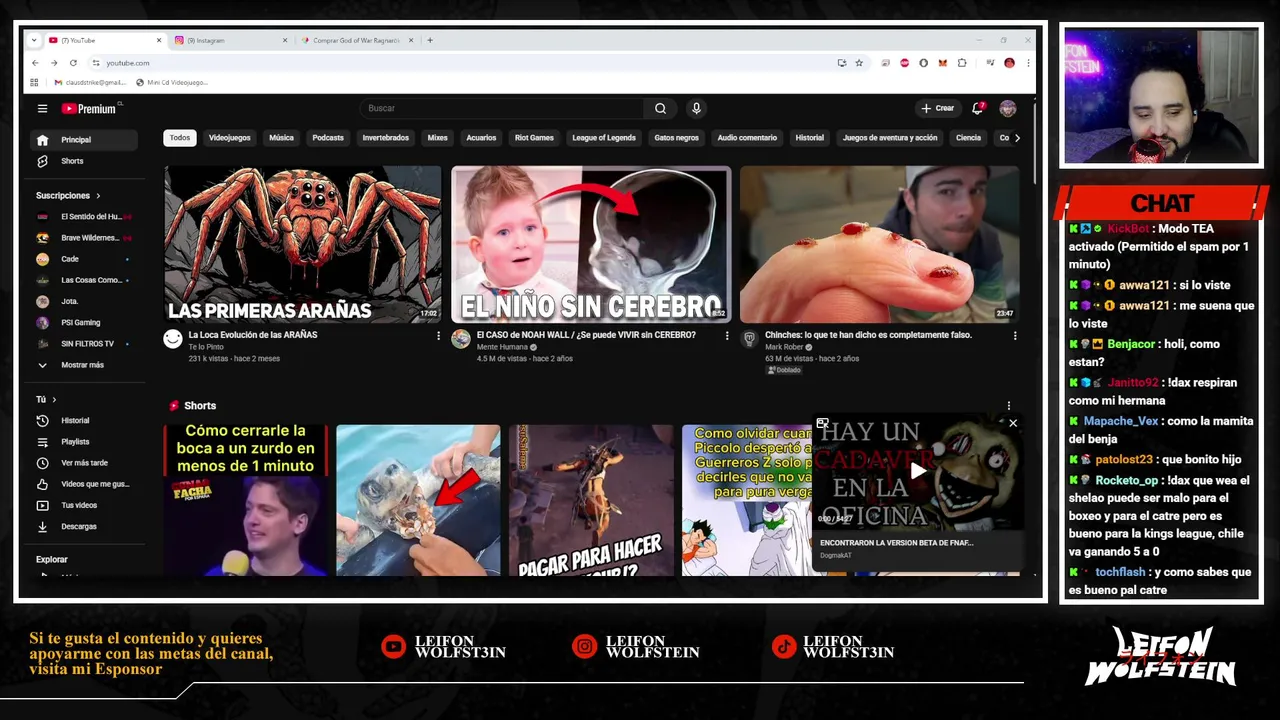
Task: Open the account avatar menu
Action: 1007,108
